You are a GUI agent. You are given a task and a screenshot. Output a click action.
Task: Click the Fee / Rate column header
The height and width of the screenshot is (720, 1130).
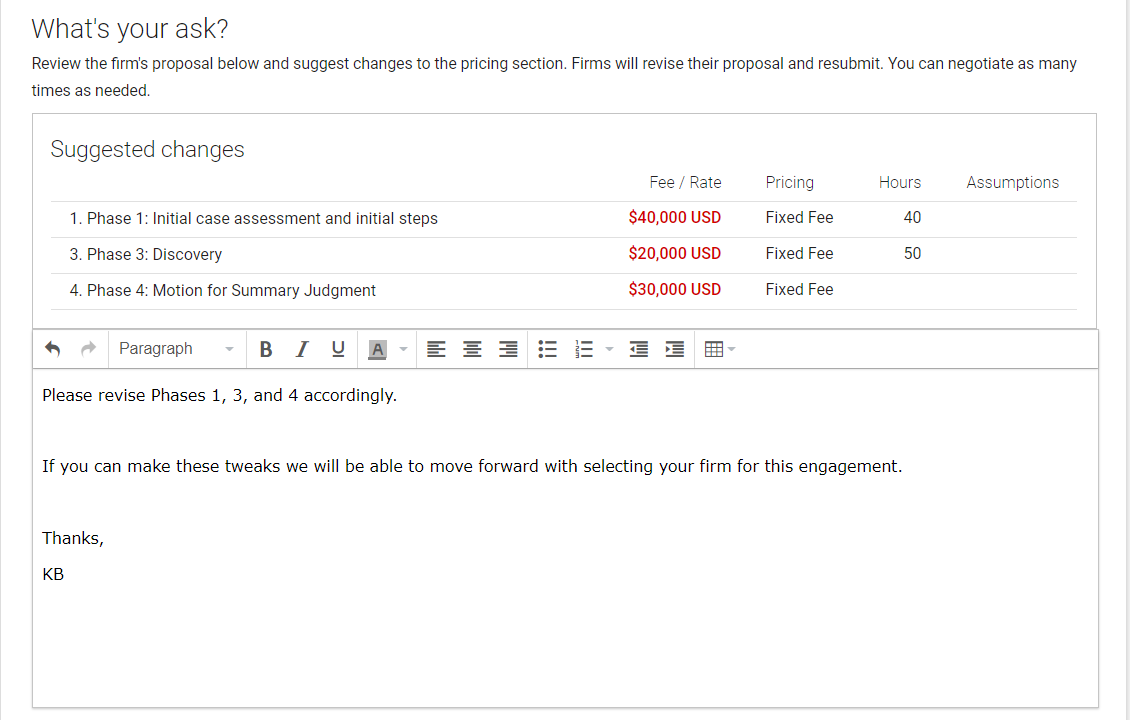pyautogui.click(x=685, y=182)
